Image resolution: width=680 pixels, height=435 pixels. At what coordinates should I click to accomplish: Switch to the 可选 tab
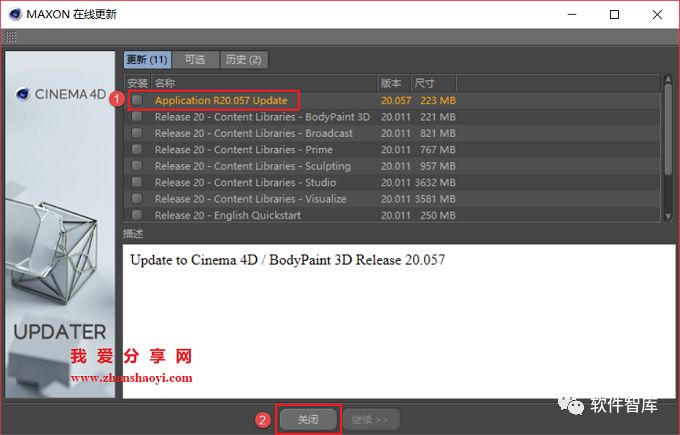pos(195,59)
